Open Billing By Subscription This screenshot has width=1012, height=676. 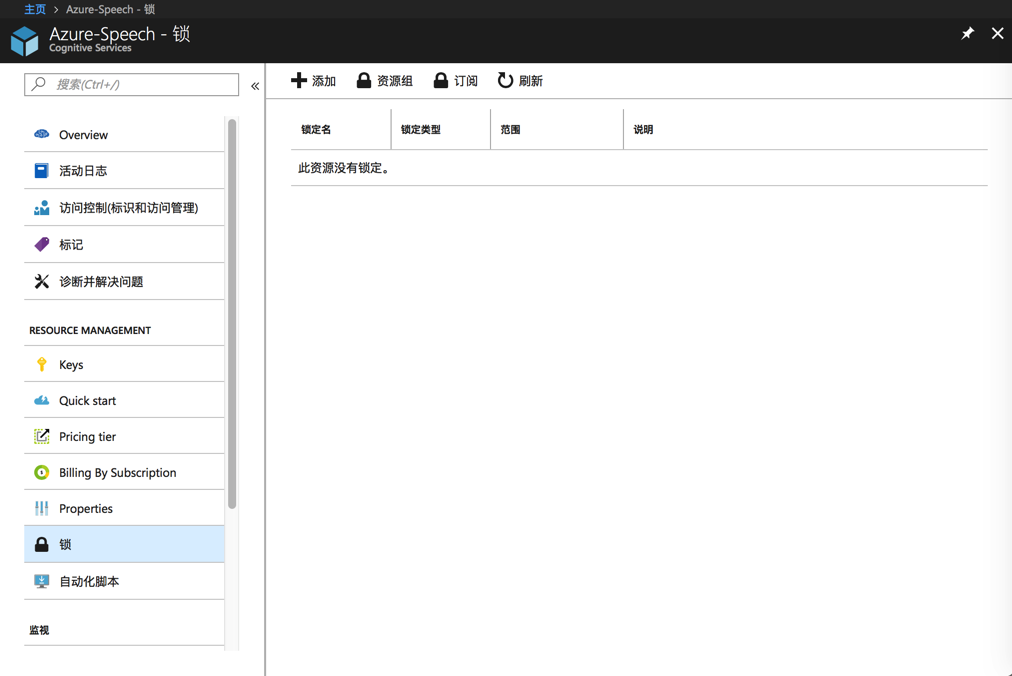(124, 473)
